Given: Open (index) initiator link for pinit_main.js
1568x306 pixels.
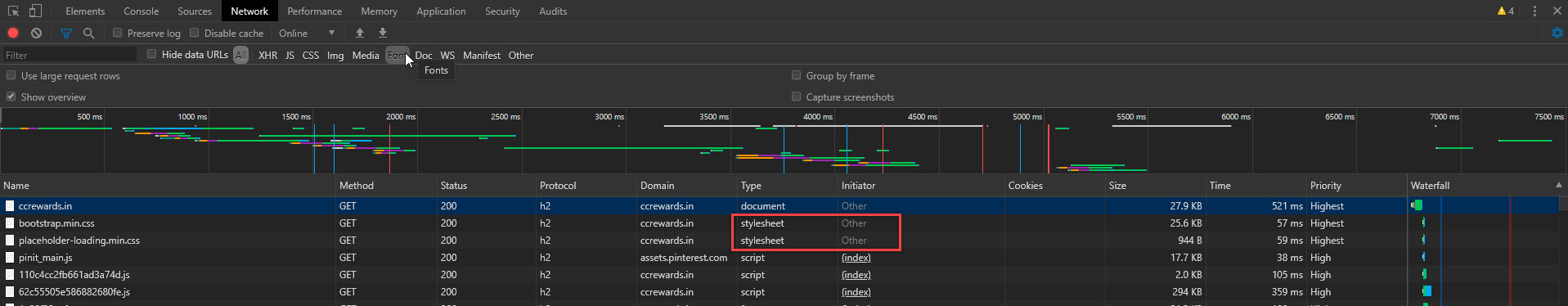Looking at the screenshot, I should (856, 257).
